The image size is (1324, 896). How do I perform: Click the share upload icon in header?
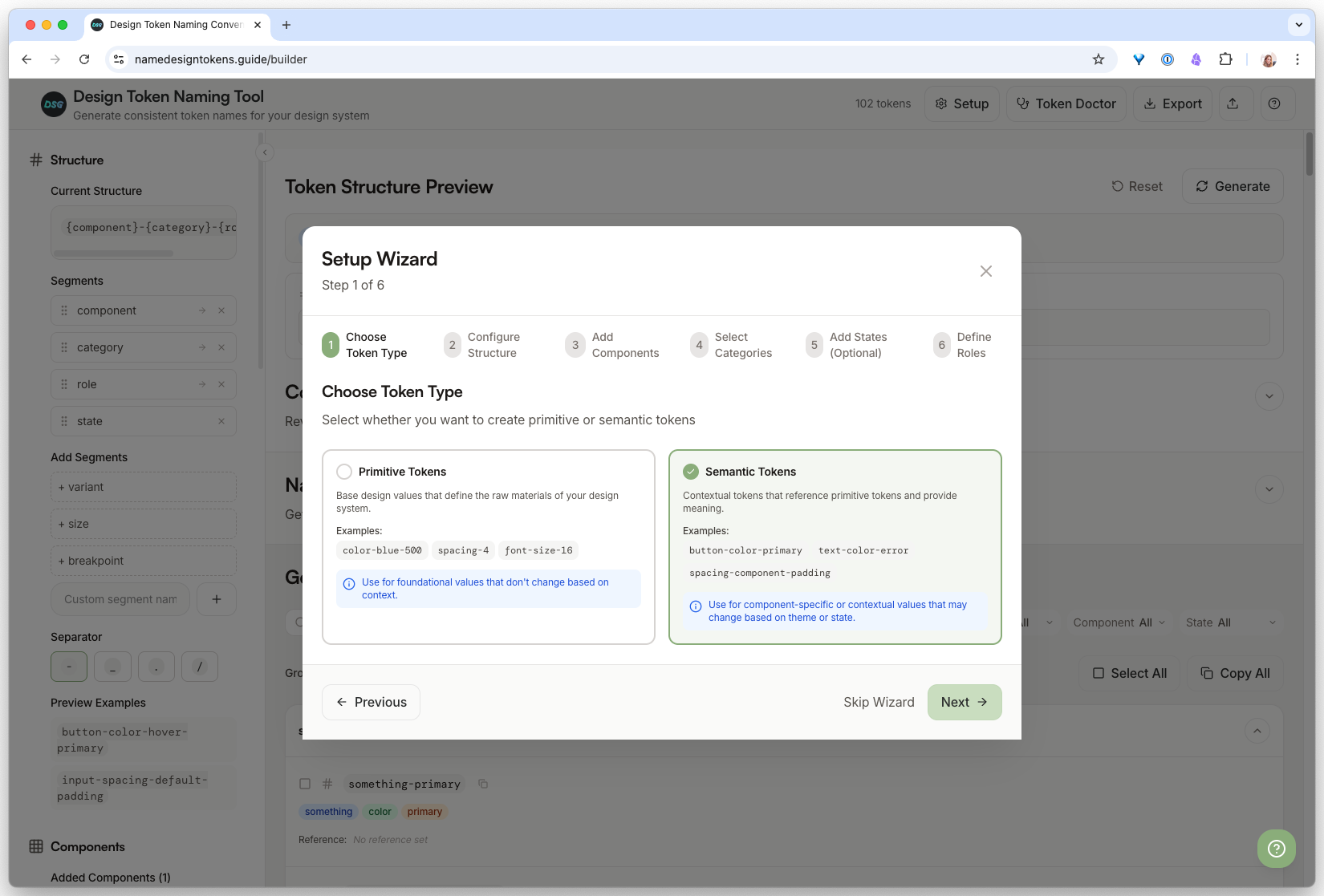point(1233,103)
